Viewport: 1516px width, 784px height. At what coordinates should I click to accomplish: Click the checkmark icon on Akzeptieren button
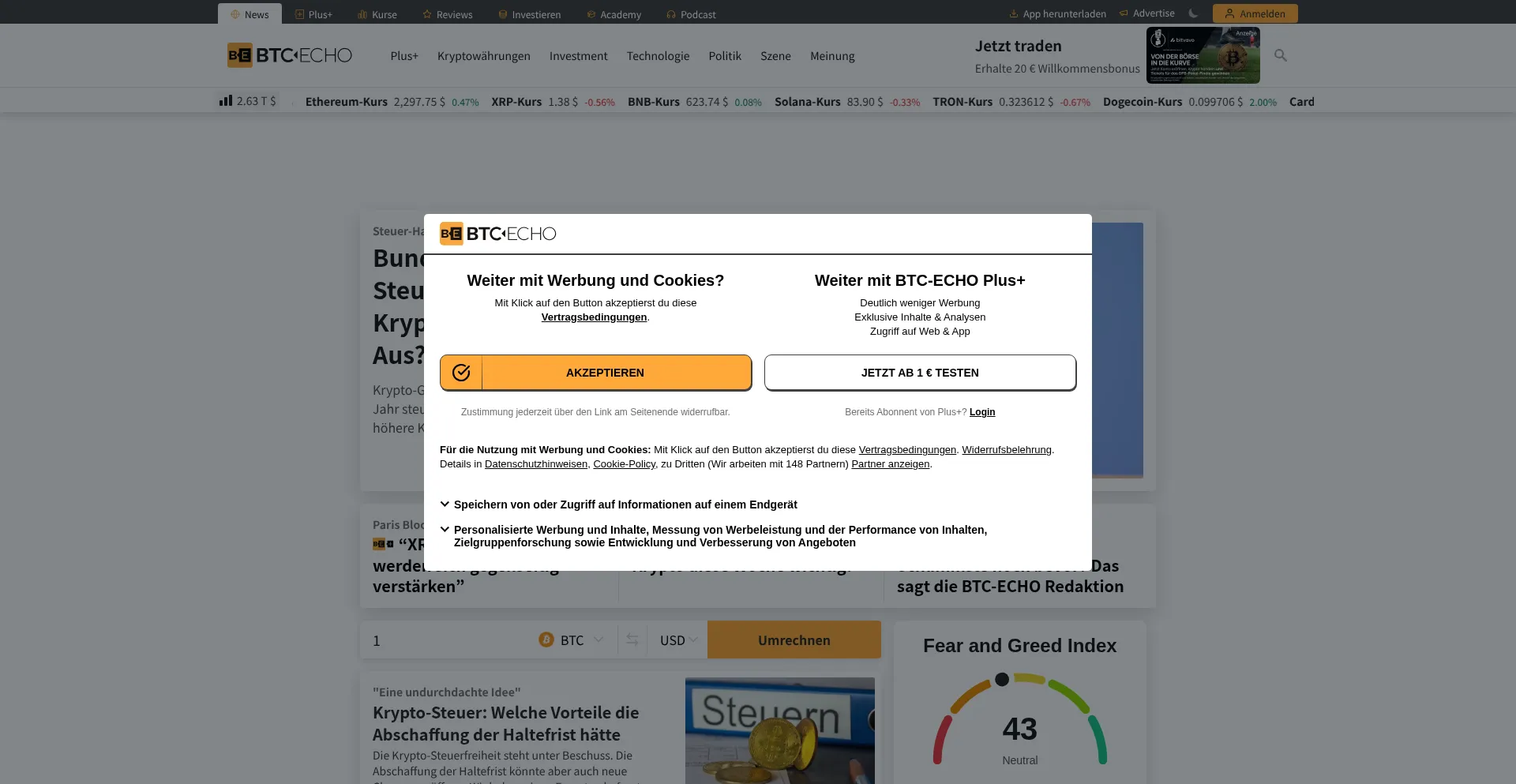(x=461, y=373)
